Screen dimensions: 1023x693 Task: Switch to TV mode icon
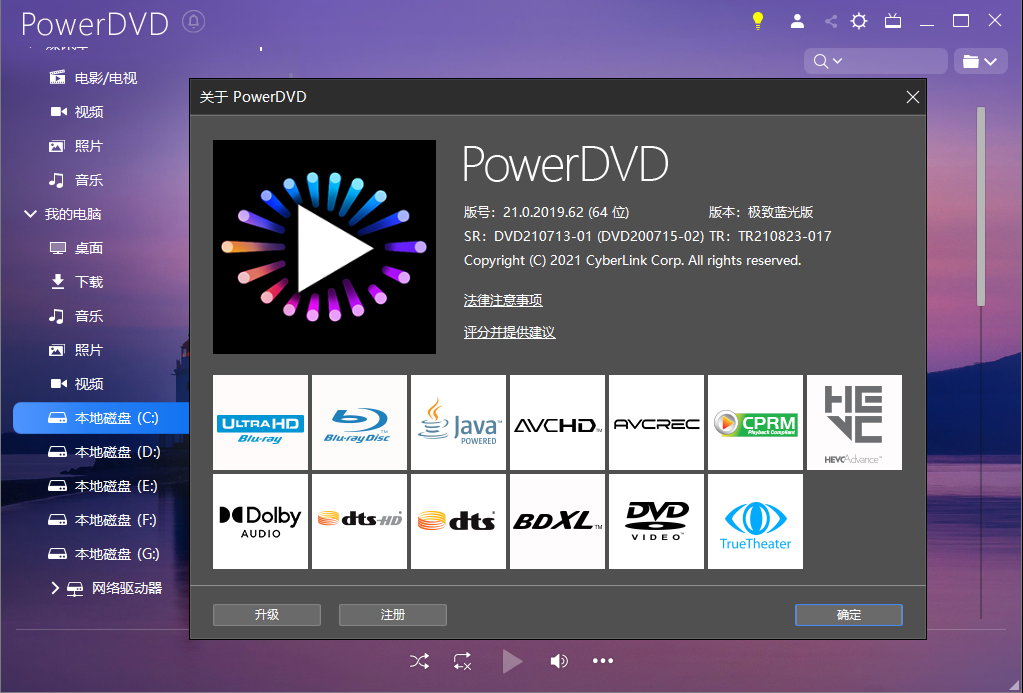pyautogui.click(x=893, y=21)
